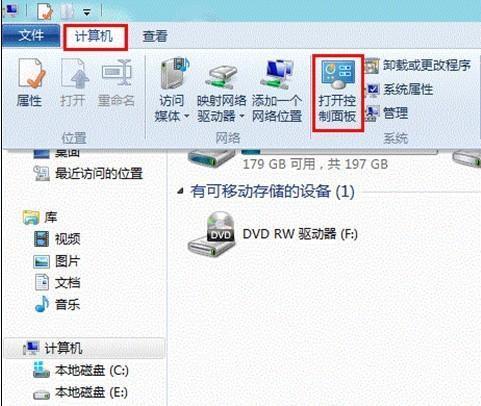Select Local Disk (C:) in navigation pane
This screenshot has height=406, width=481.
pyautogui.click(x=91, y=370)
